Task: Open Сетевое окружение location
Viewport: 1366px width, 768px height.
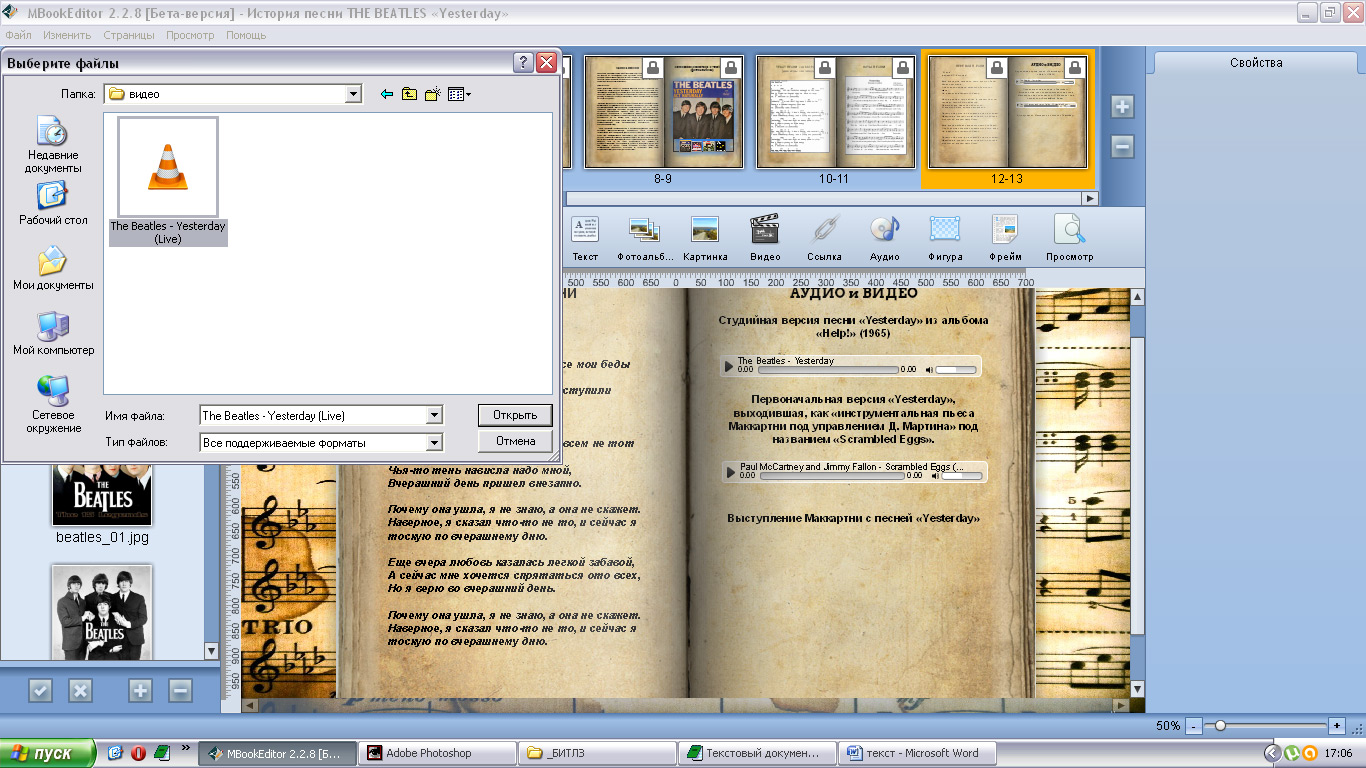Action: pos(53,404)
